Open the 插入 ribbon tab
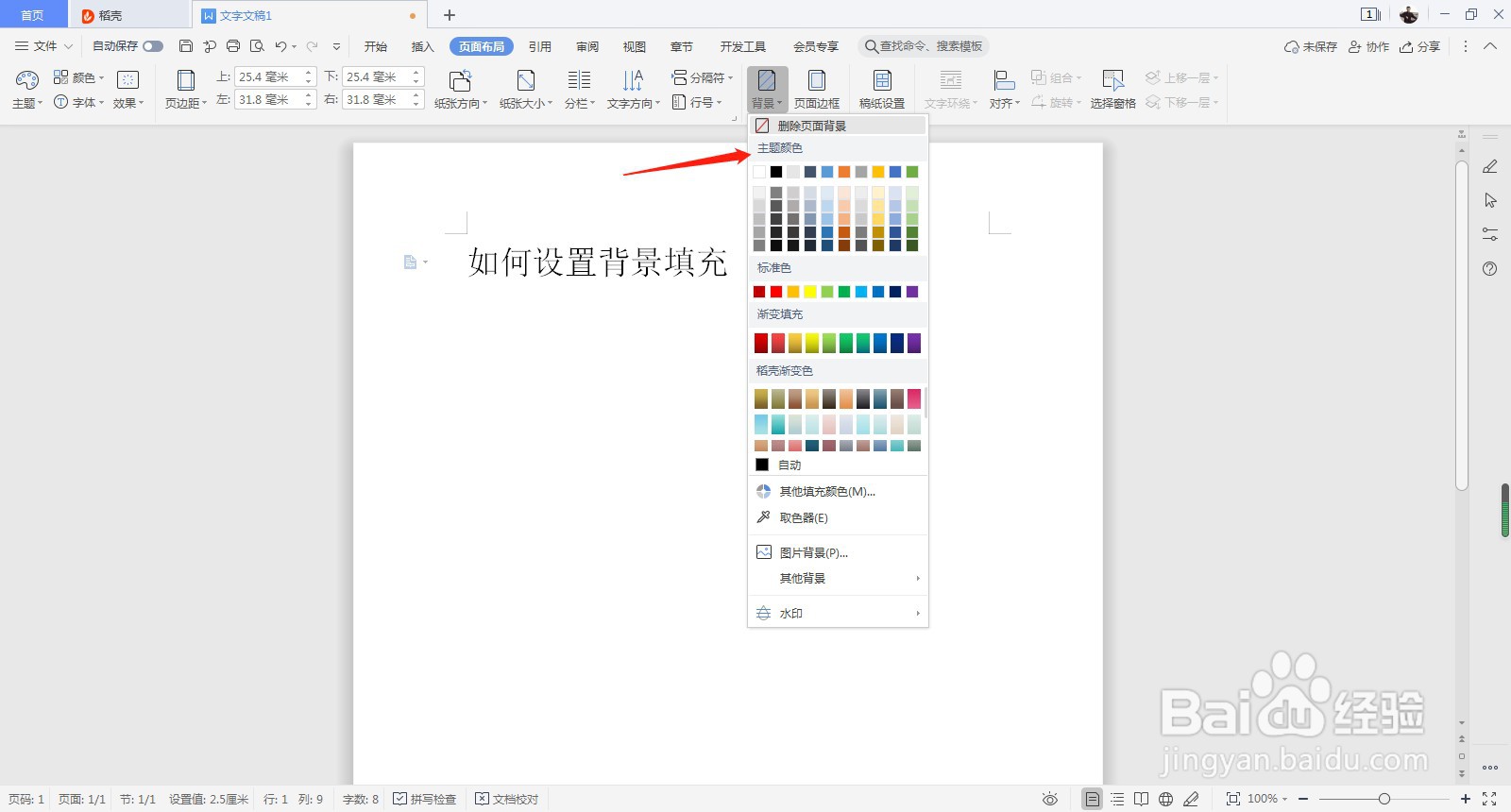This screenshot has width=1511, height=812. click(x=422, y=46)
